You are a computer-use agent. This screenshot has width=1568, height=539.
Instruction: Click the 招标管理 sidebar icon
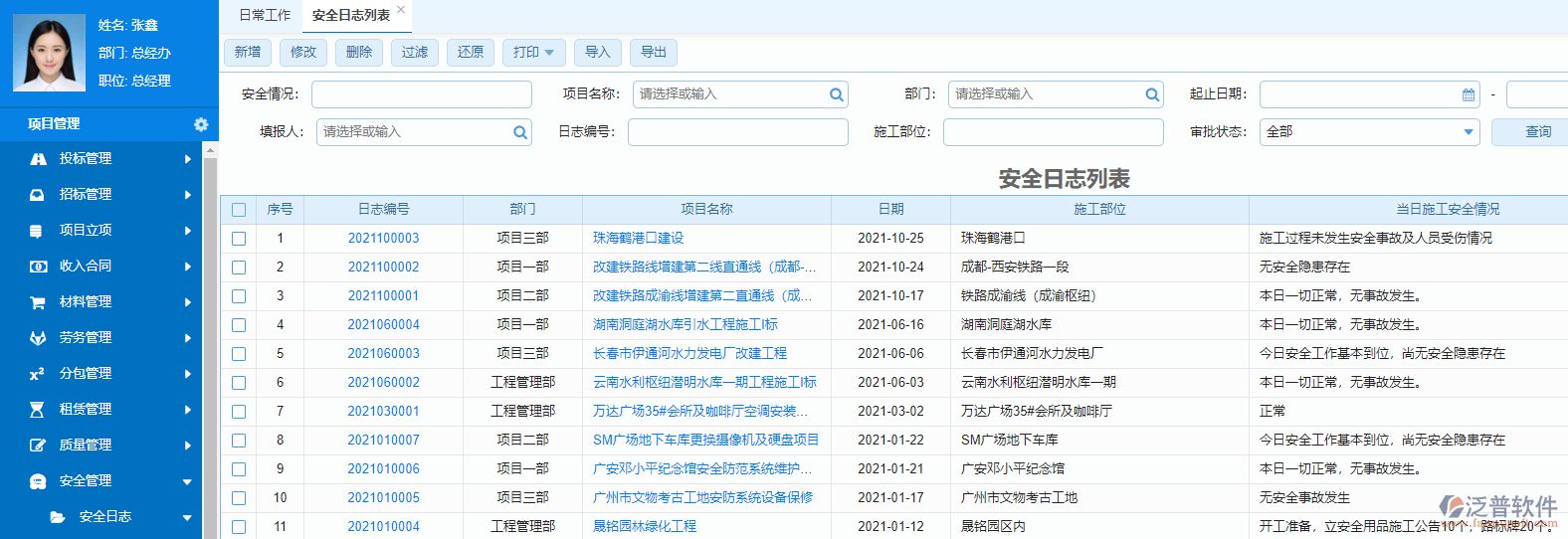tap(38, 195)
